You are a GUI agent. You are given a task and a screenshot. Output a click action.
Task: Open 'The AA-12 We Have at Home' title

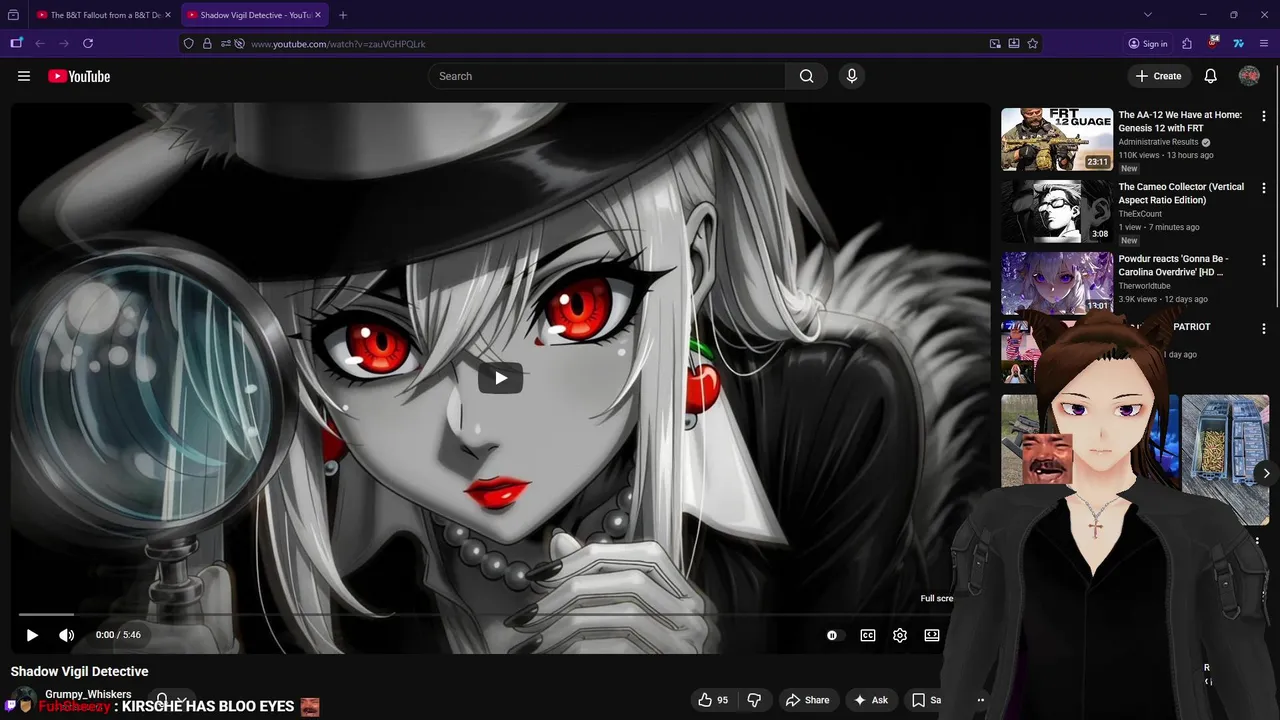(1180, 121)
